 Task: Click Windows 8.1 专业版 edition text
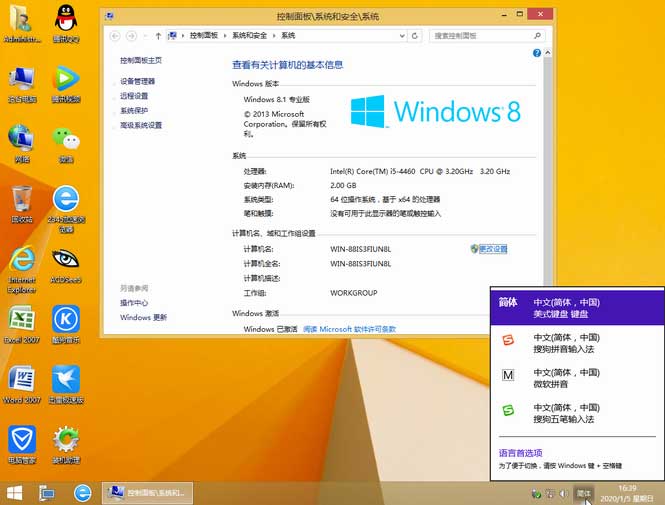[x=277, y=100]
